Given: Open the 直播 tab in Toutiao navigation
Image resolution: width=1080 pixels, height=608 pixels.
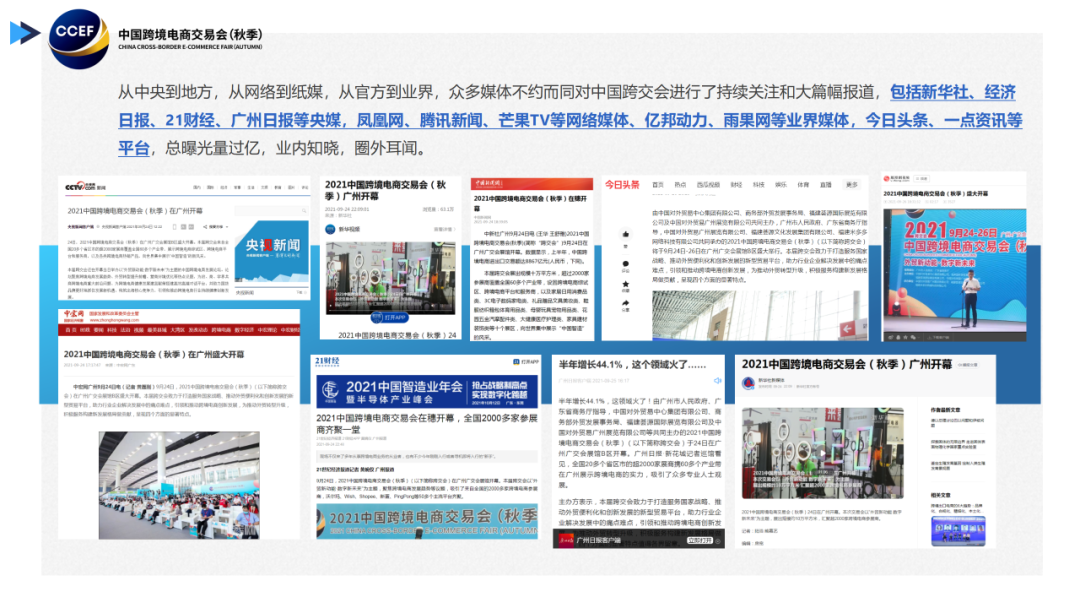Looking at the screenshot, I should 825,185.
